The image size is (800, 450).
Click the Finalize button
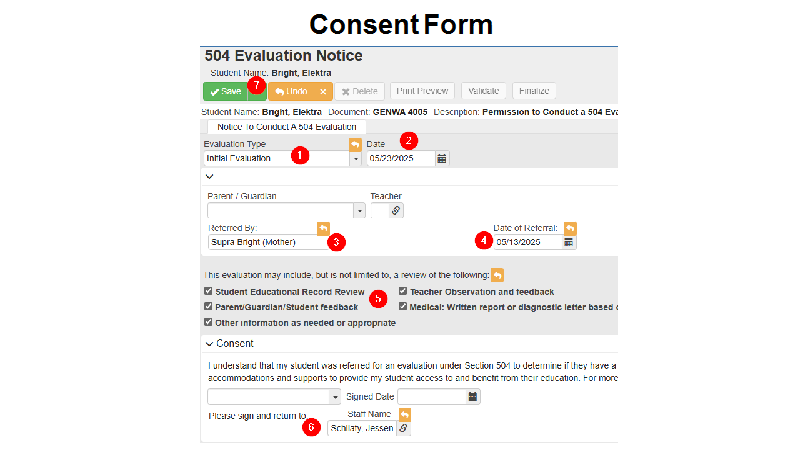(x=534, y=91)
